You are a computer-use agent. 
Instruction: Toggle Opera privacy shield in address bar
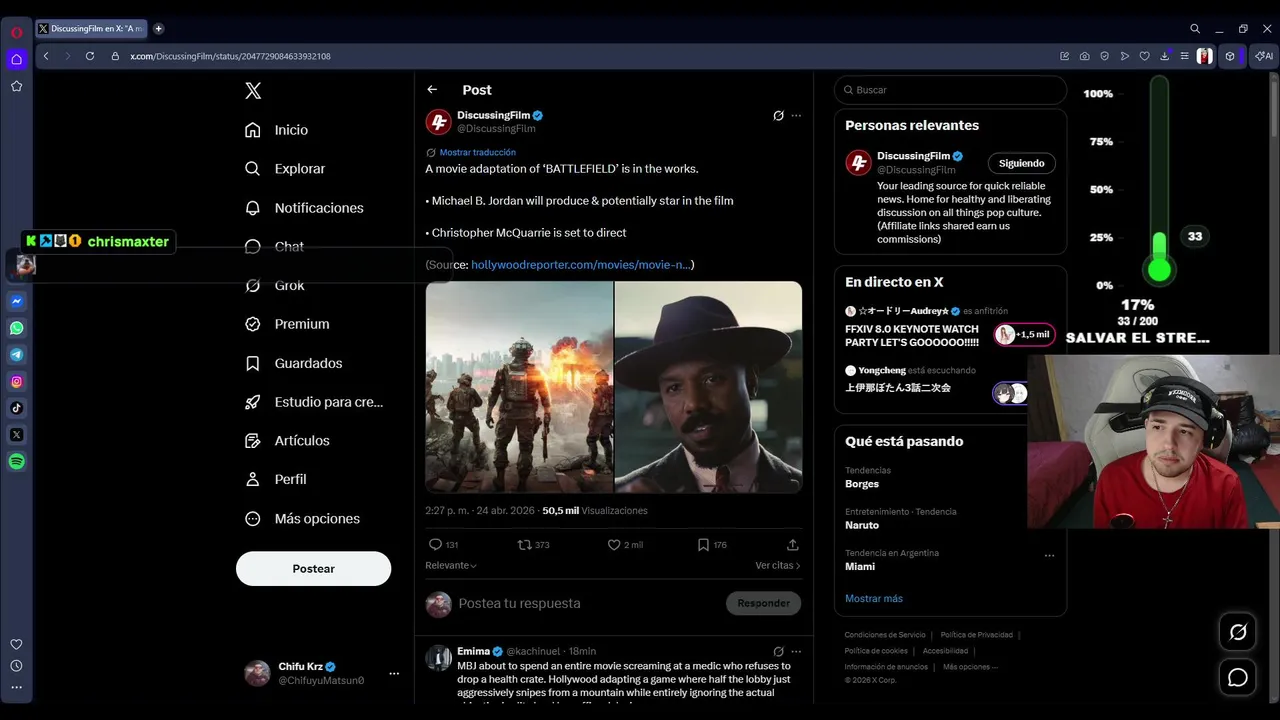1105,56
